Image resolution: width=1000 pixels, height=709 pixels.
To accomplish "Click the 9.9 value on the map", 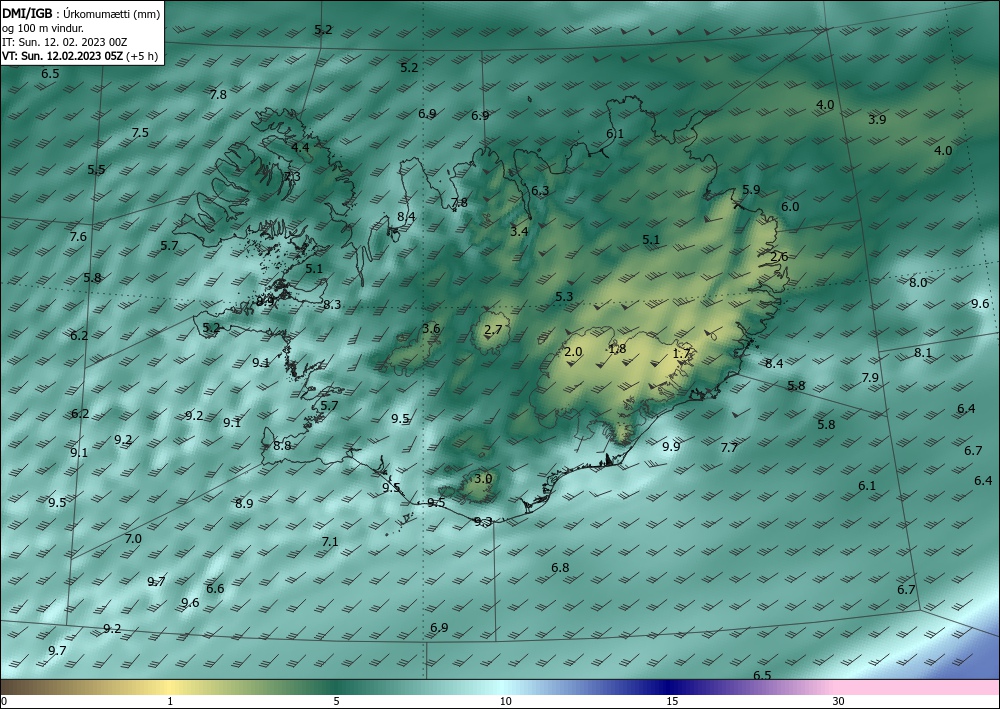I will coord(671,446).
